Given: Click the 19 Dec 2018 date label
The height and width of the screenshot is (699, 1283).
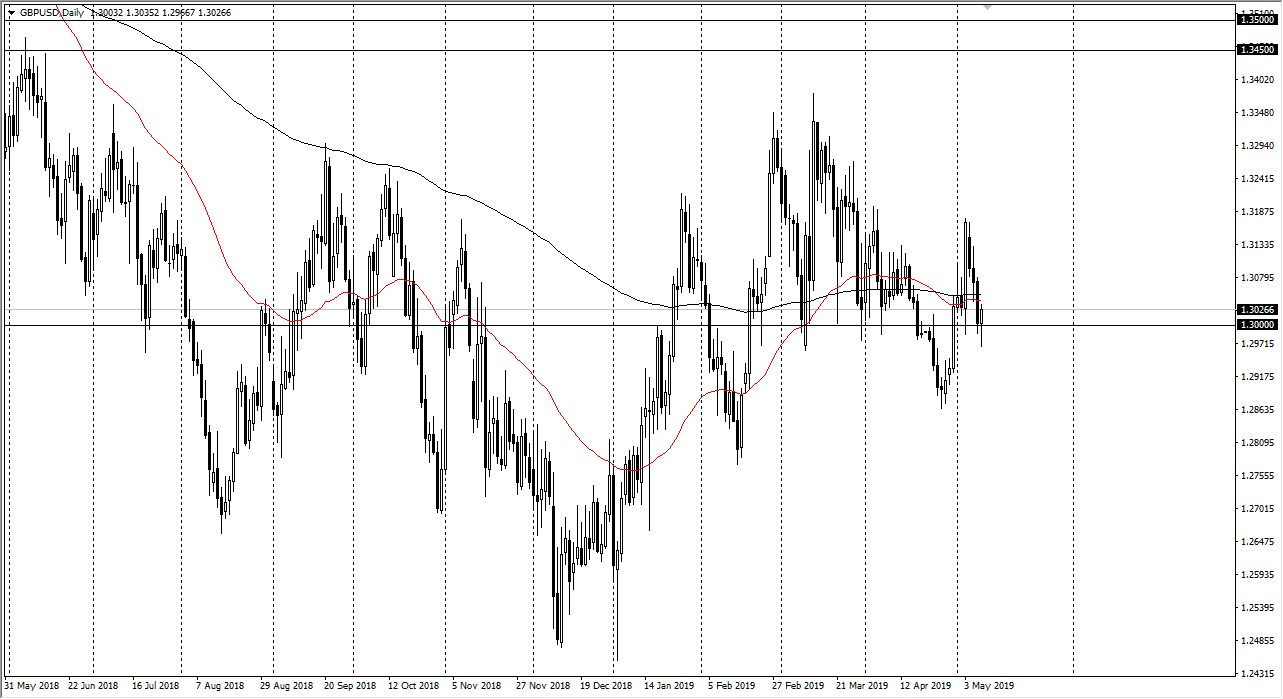Looking at the screenshot, I should click(x=605, y=686).
